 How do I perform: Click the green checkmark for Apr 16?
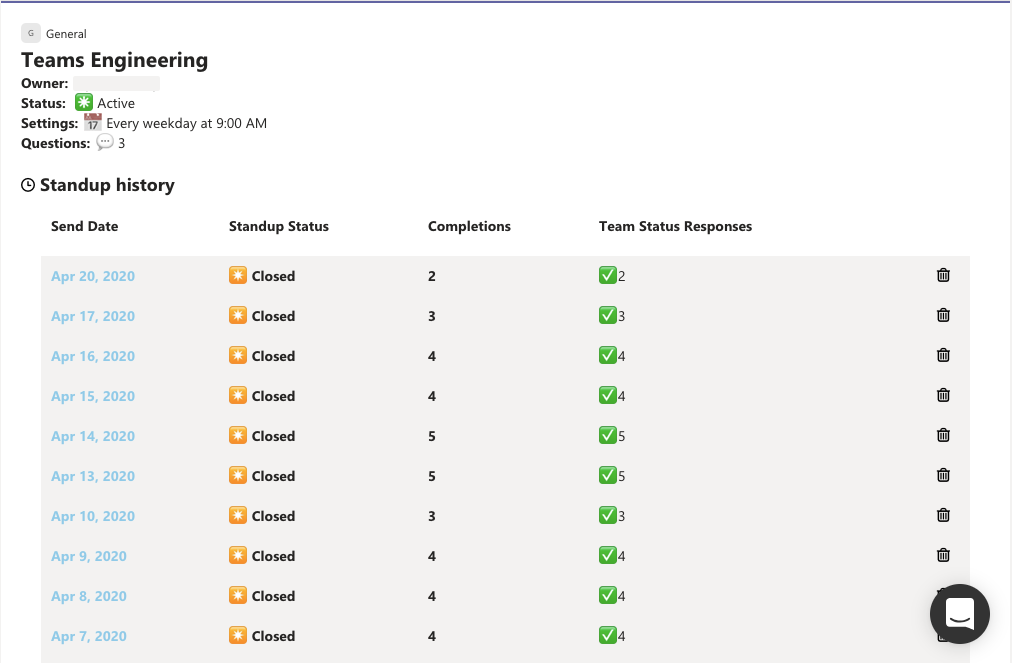pyautogui.click(x=607, y=356)
